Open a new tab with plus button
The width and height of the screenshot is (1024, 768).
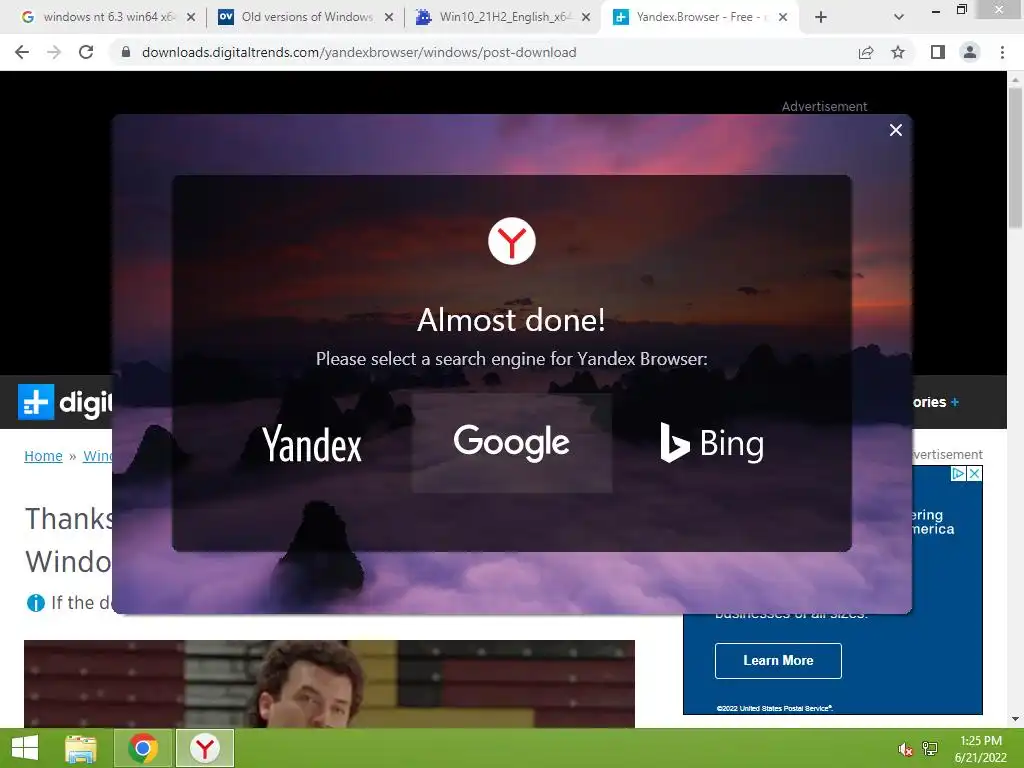click(x=821, y=18)
